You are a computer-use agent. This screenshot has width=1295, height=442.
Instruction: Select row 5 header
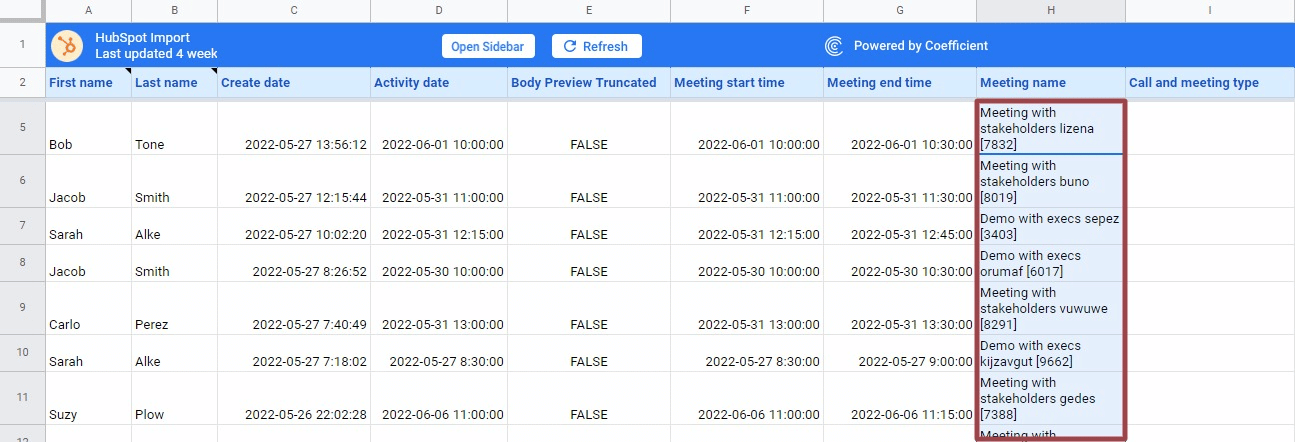tap(22, 128)
